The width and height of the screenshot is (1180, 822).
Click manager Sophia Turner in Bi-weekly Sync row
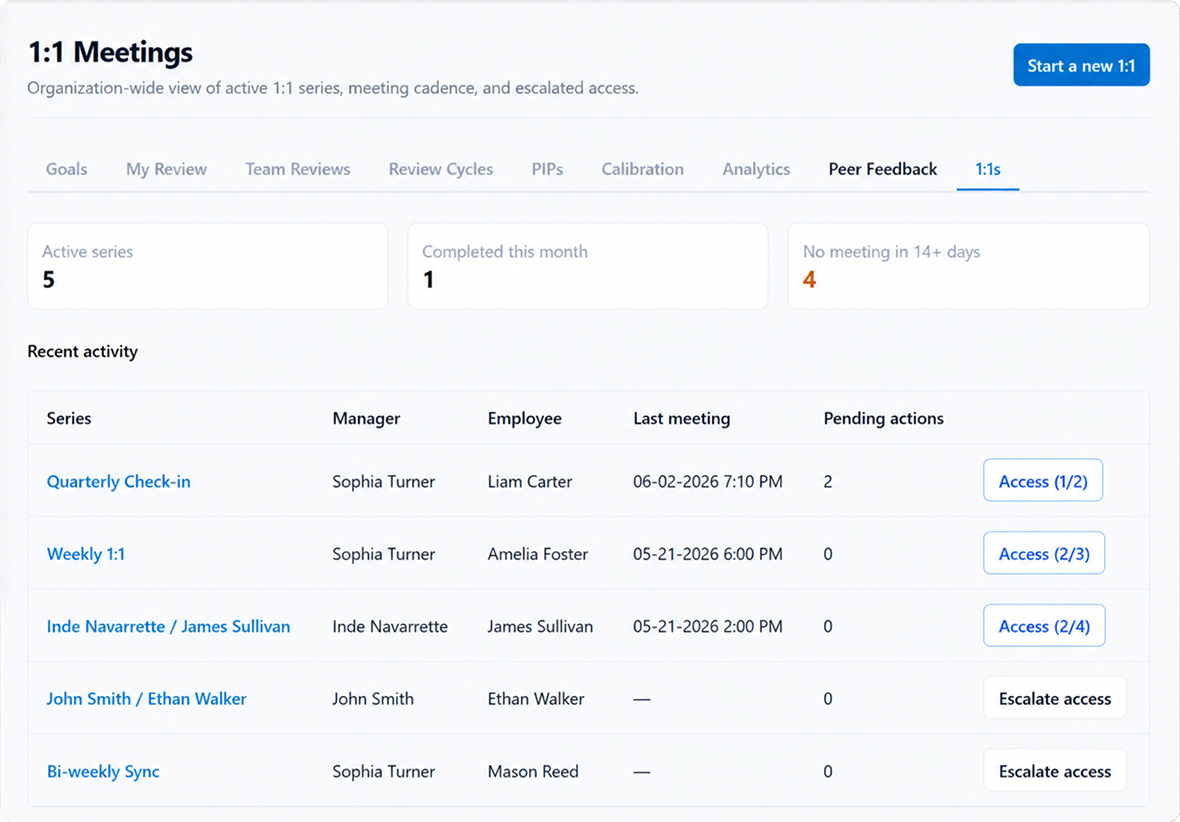384,772
